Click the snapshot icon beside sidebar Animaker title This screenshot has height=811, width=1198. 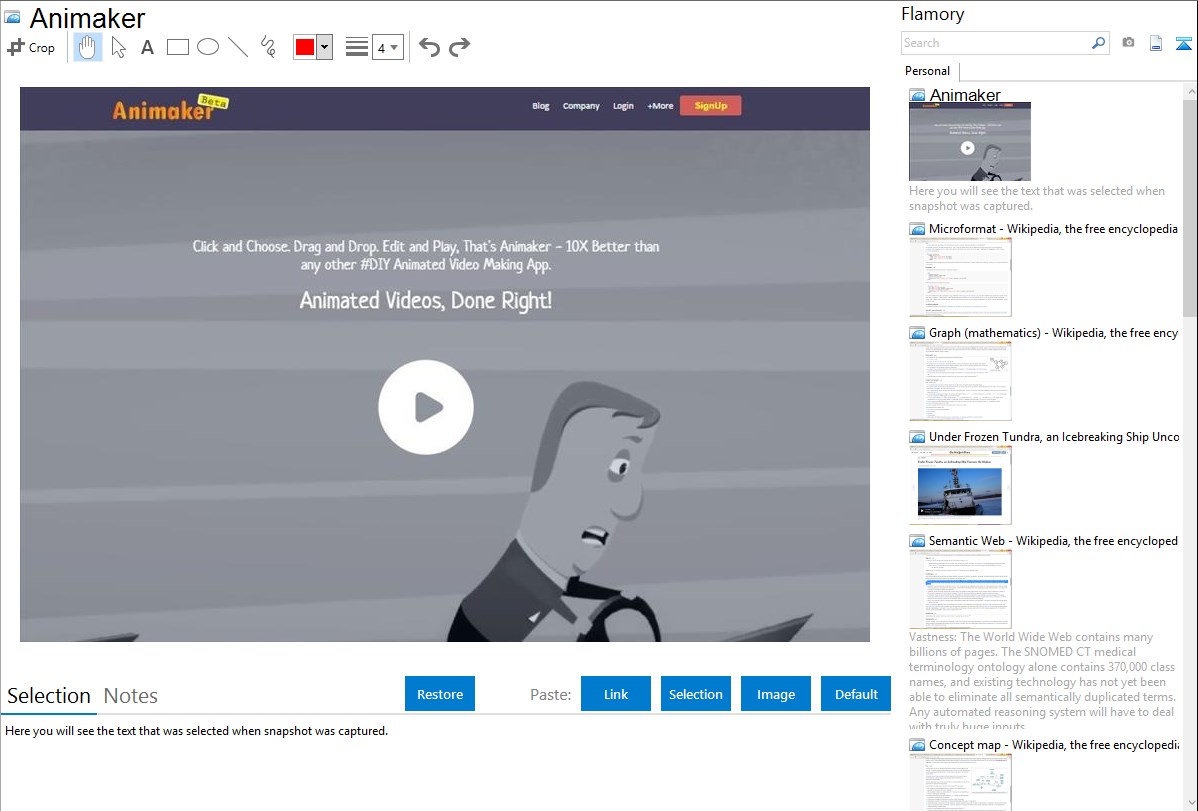[917, 96]
